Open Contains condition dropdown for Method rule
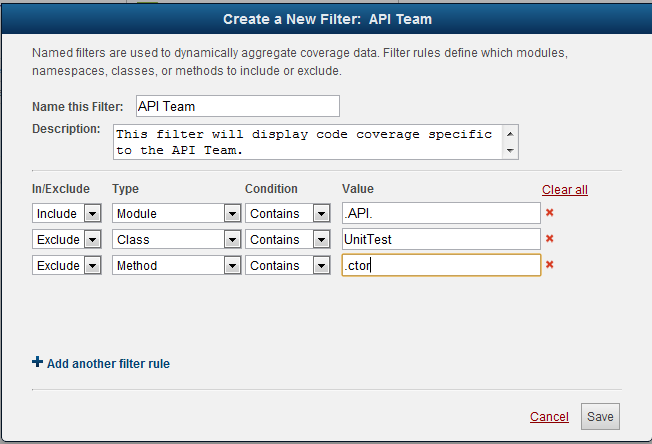Screen dimensions: 652x444 click(x=286, y=265)
